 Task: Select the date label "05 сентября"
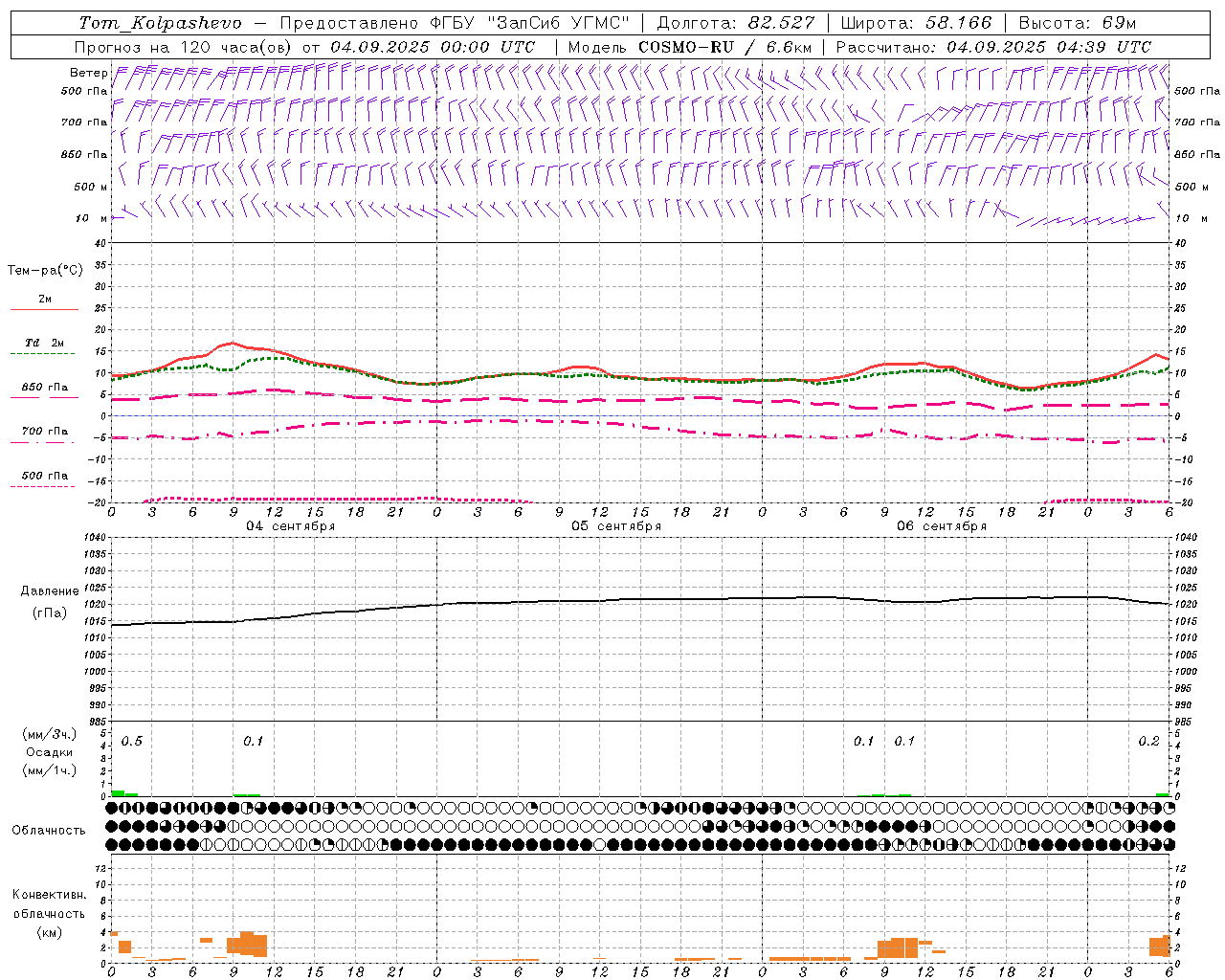[x=616, y=526]
